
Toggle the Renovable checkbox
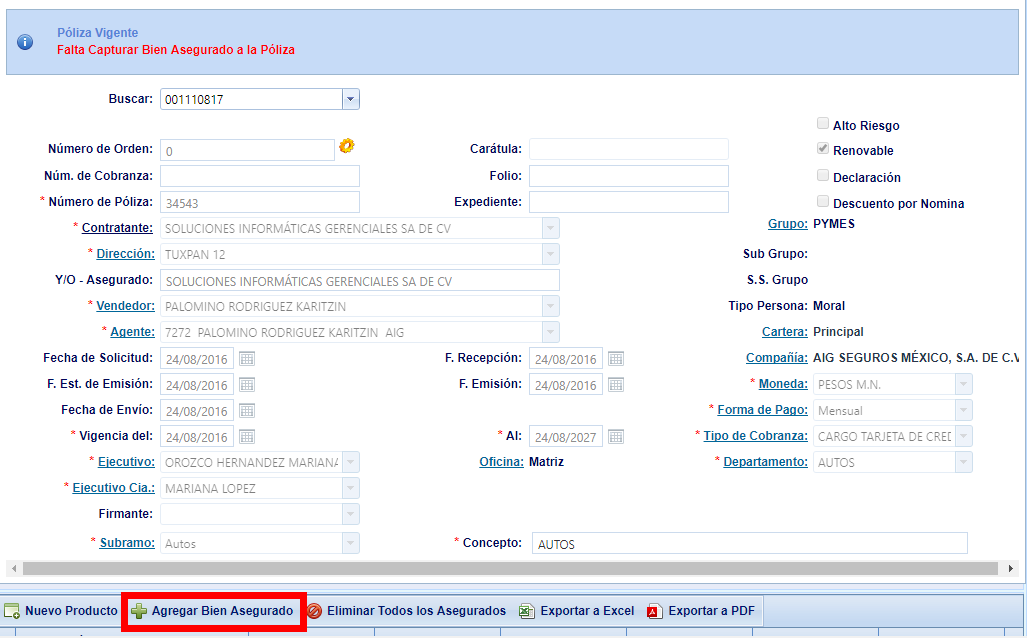pos(822,149)
